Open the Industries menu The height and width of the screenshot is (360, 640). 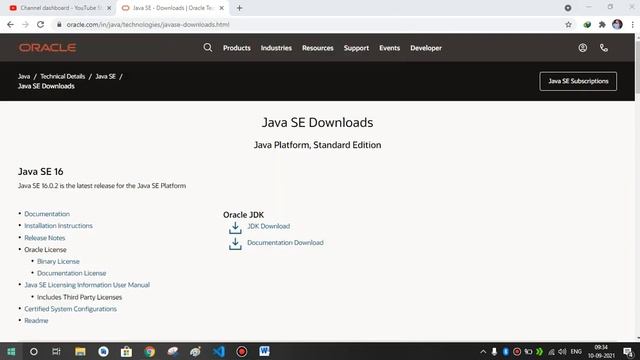pos(276,48)
